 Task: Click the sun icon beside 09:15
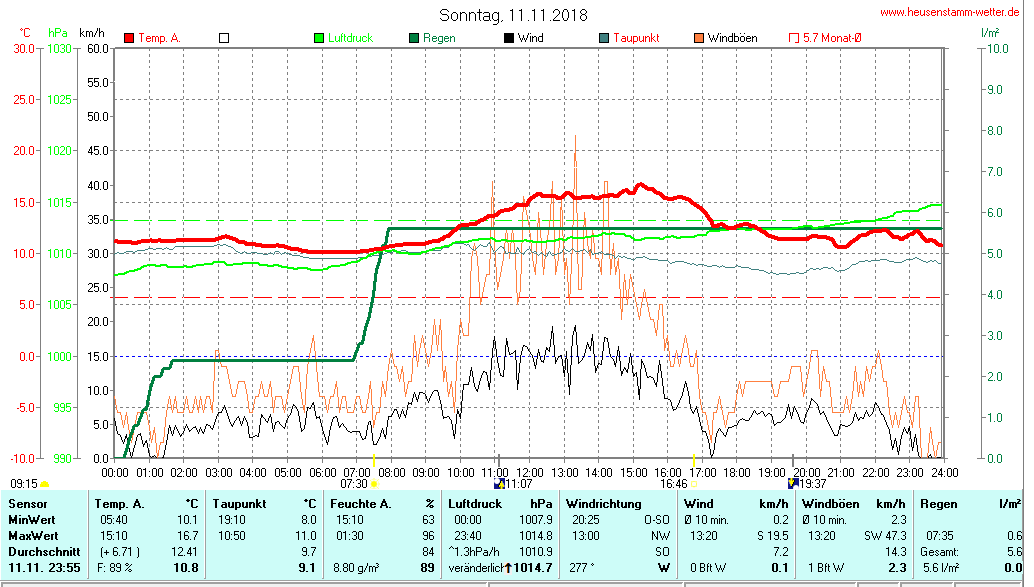click(44, 484)
